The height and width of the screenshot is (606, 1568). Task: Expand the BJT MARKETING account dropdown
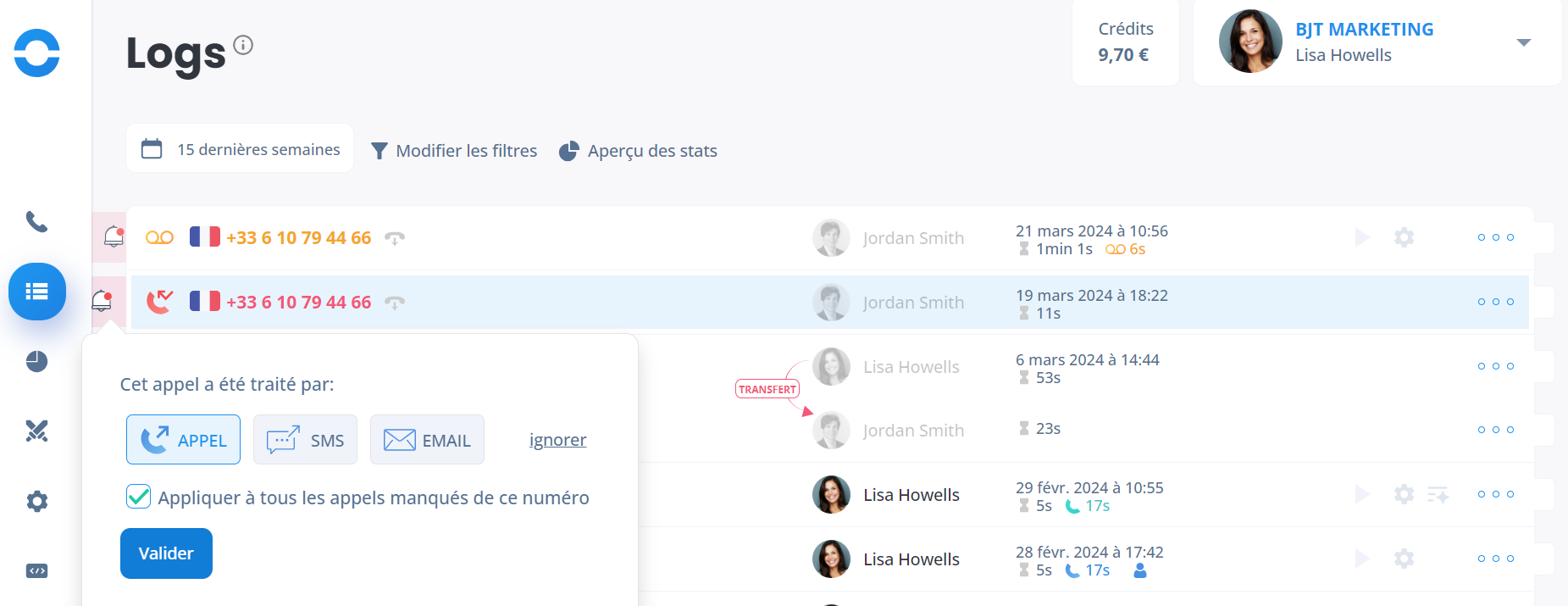pyautogui.click(x=1524, y=42)
